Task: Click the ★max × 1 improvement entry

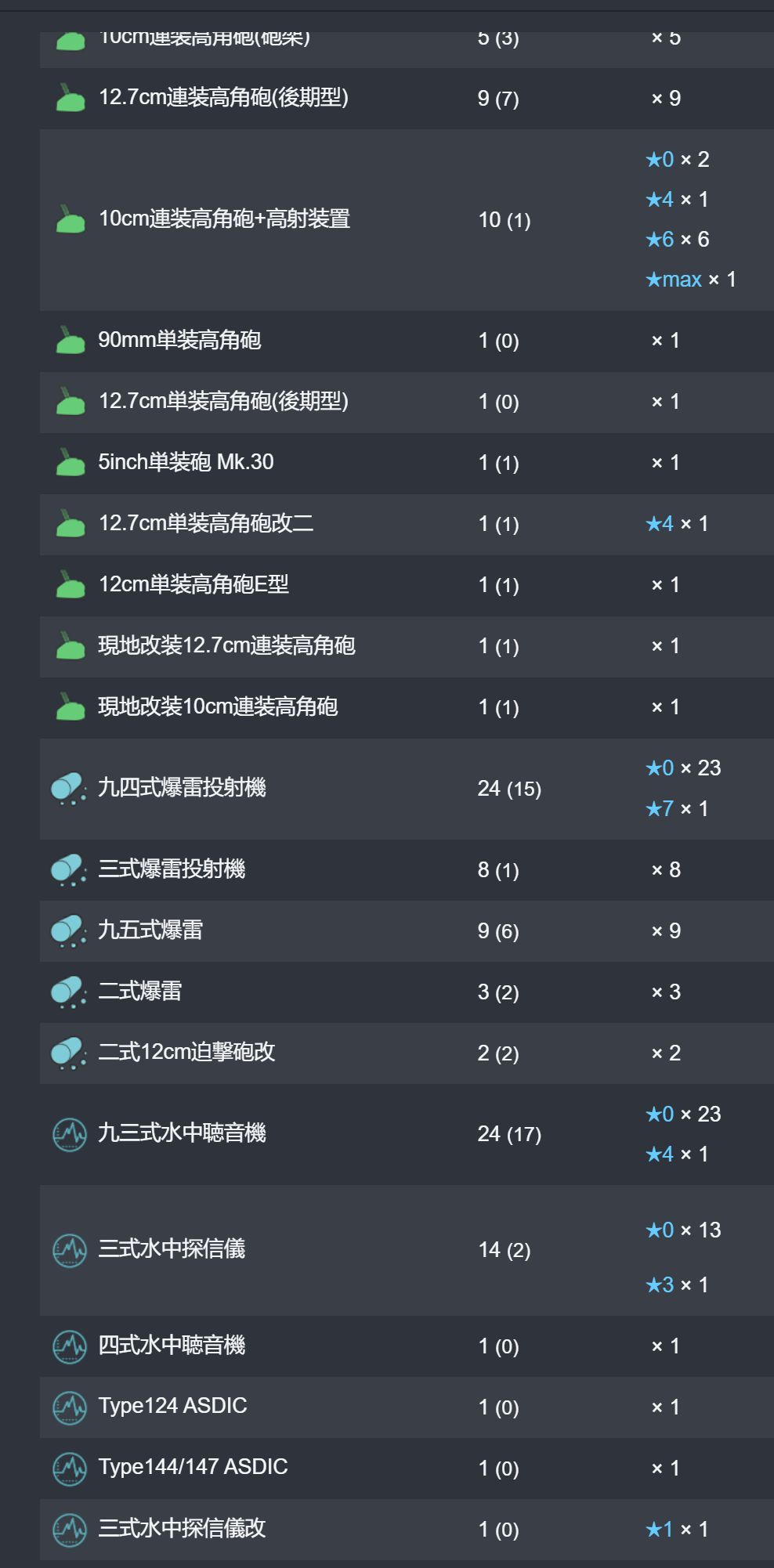Action: (691, 280)
